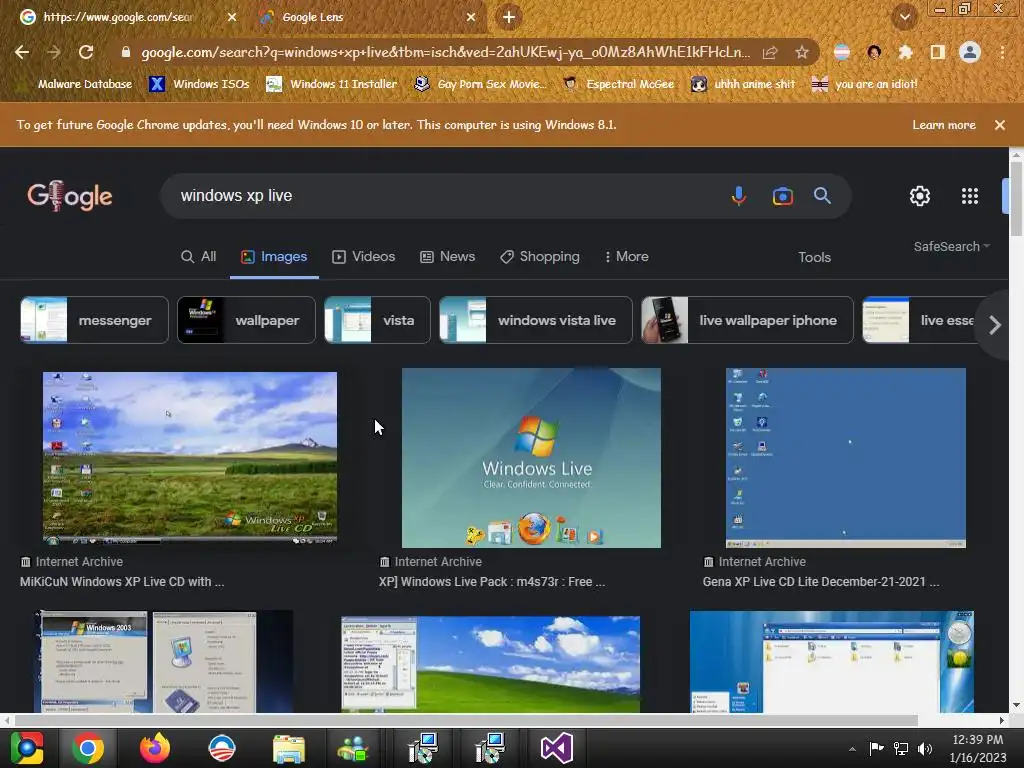Image resolution: width=1024 pixels, height=768 pixels.
Task: Select the 'messenger' suggestion chip
Action: pos(94,320)
